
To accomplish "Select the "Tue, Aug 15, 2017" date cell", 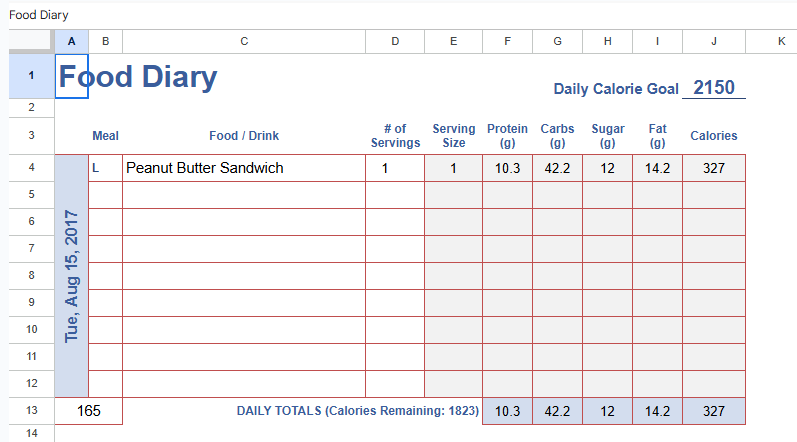I will (x=72, y=276).
